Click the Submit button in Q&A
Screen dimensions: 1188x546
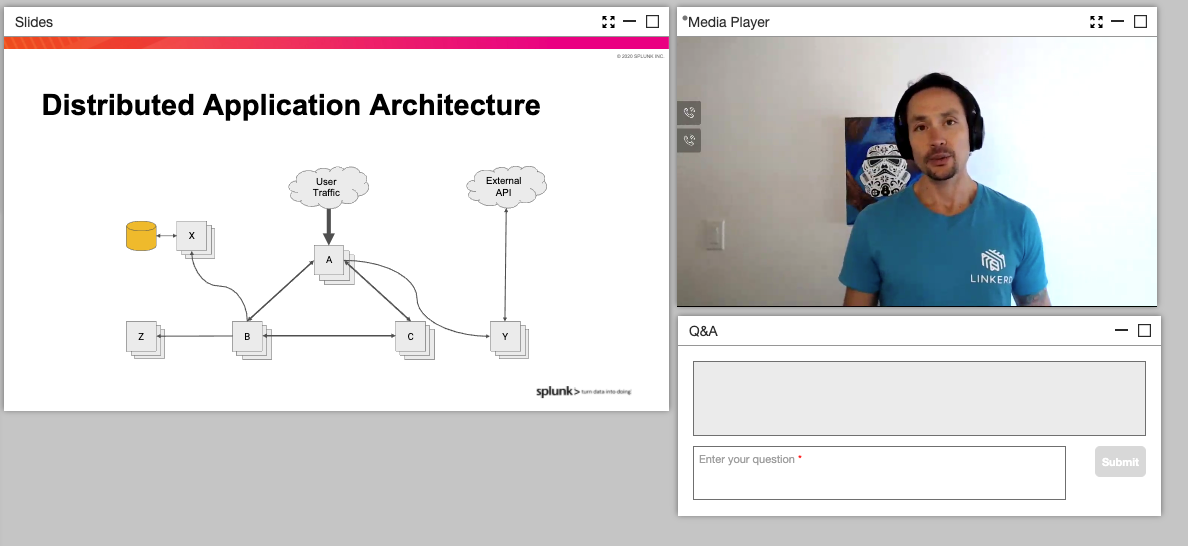[x=1120, y=462]
